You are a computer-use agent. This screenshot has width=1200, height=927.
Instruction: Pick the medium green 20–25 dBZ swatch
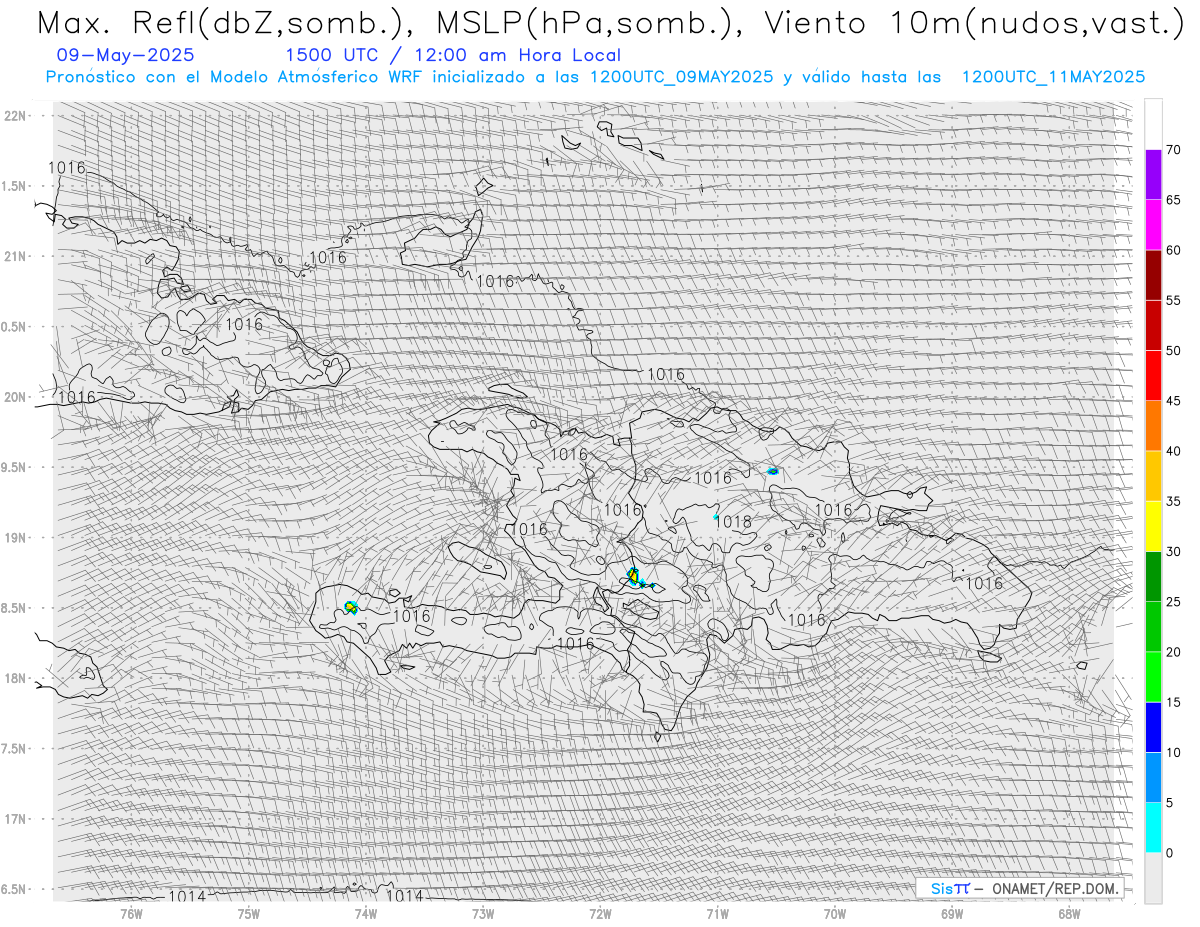pos(1153,627)
